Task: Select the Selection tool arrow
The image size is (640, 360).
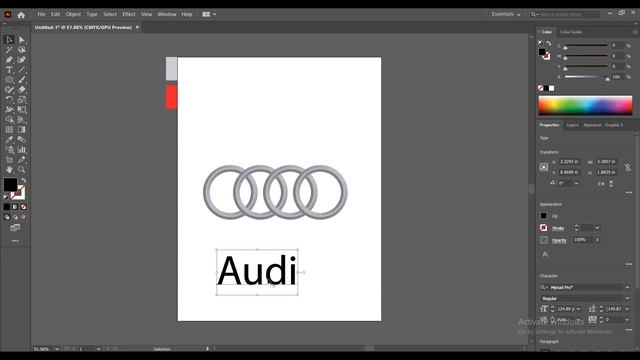Action: pos(9,40)
